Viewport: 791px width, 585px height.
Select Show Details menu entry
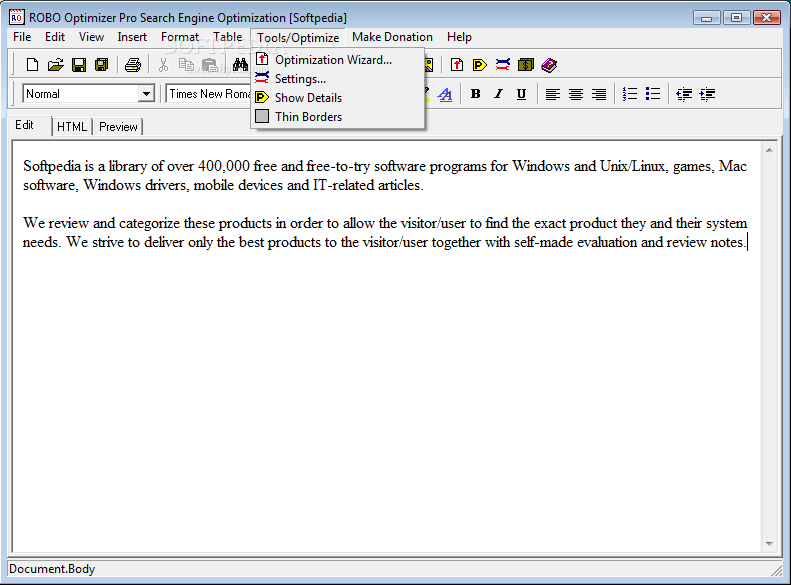pyautogui.click(x=338, y=98)
